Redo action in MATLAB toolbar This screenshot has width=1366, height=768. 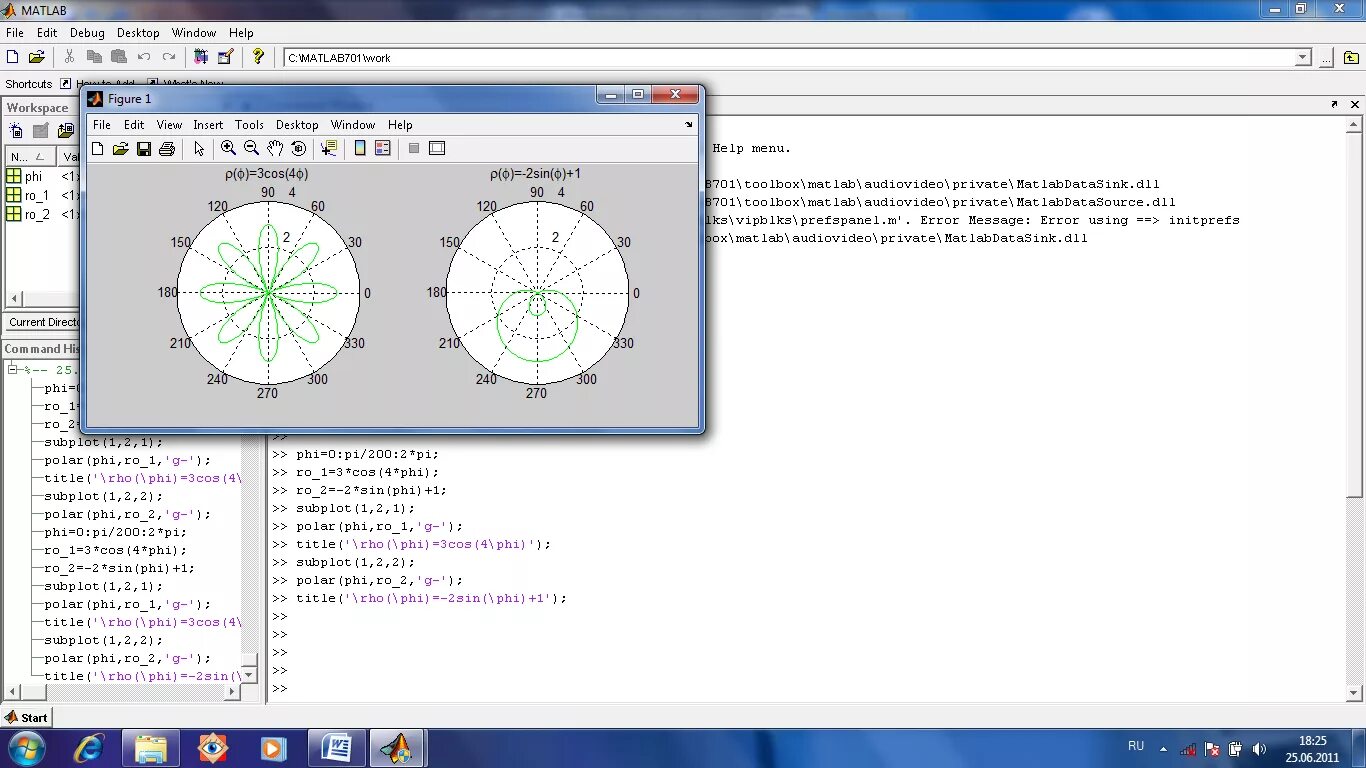pos(169,57)
